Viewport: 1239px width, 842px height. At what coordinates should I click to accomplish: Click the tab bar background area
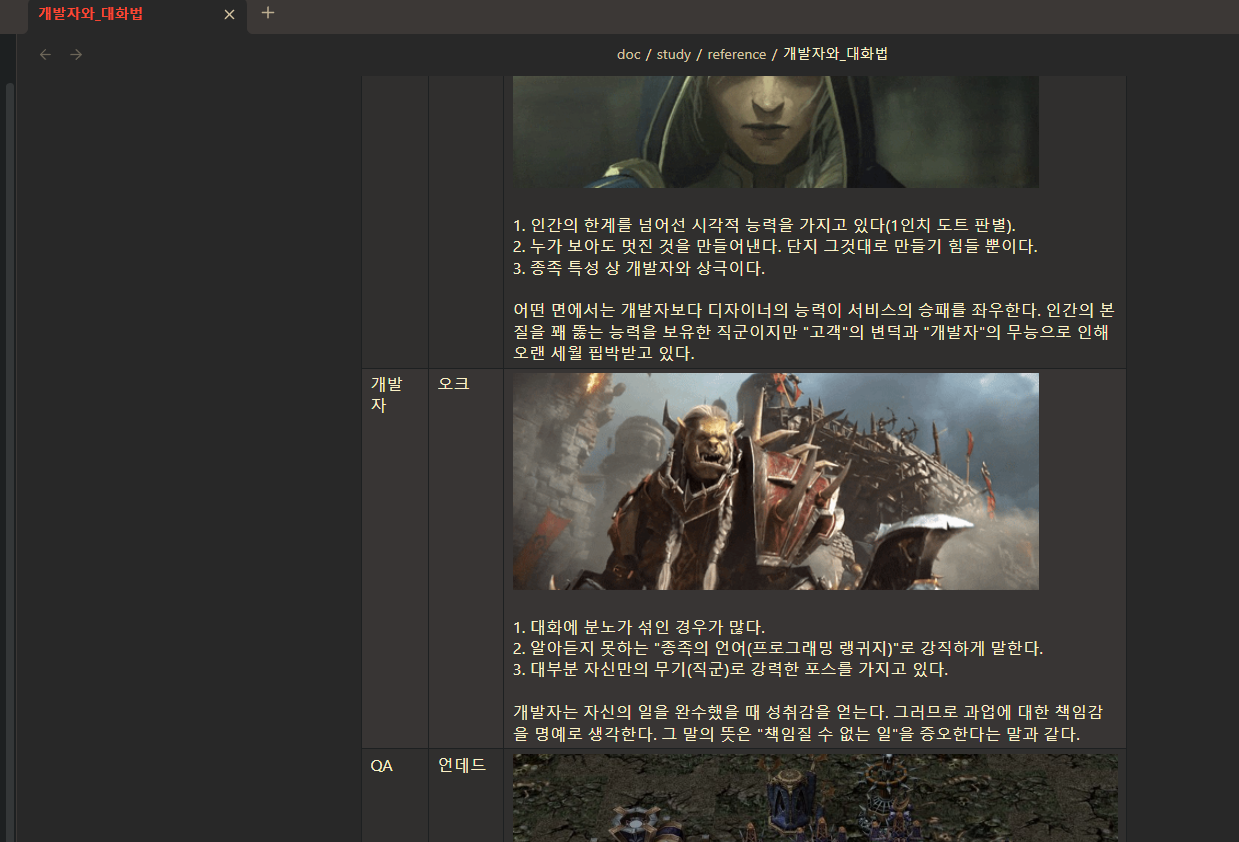click(700, 15)
